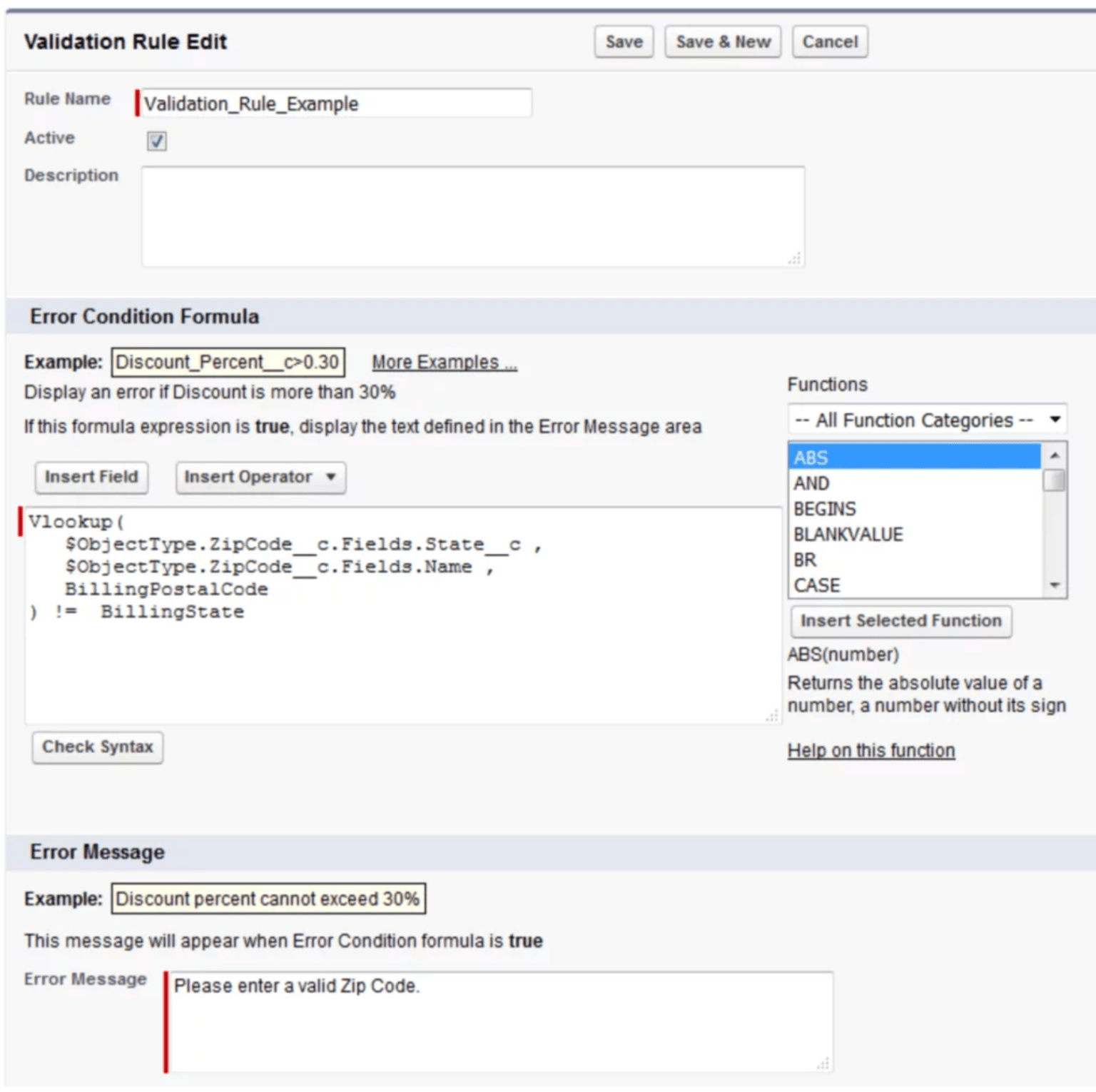Image resolution: width=1096 pixels, height=1092 pixels.
Task: Run Check Syntax on the formula
Action: click(x=97, y=747)
